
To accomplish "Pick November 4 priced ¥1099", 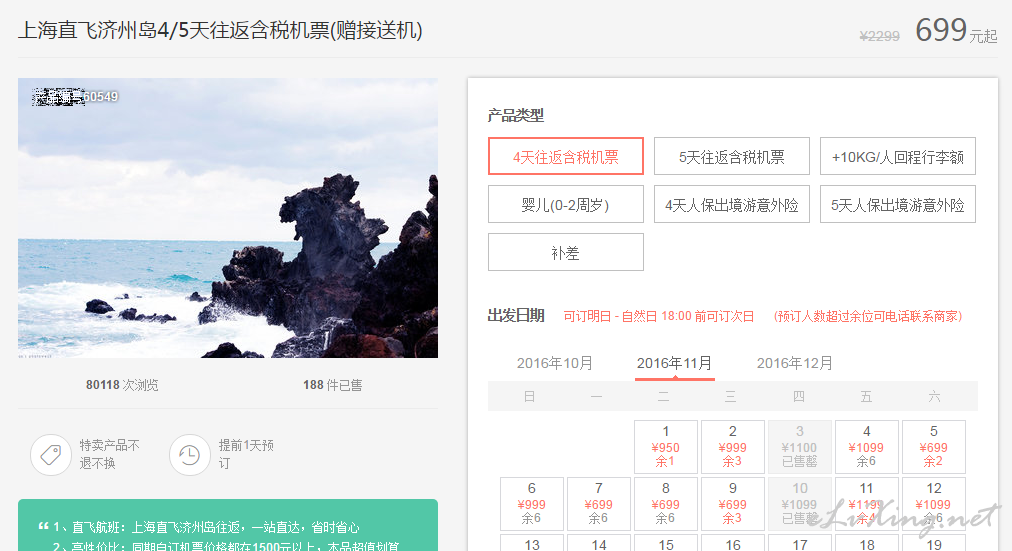I will point(867,446).
